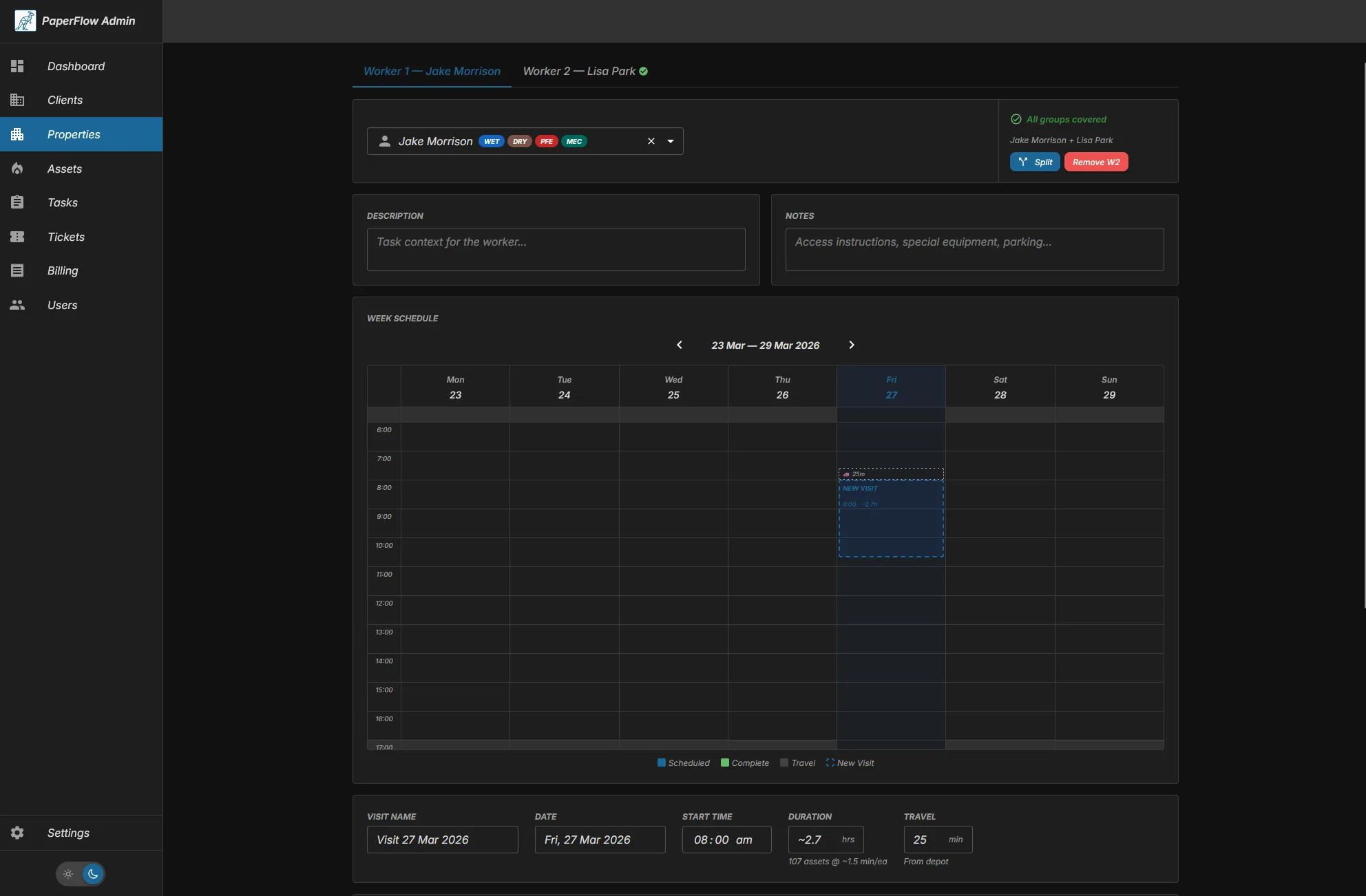The width and height of the screenshot is (1366, 896).
Task: Click the Split button
Action: point(1034,162)
